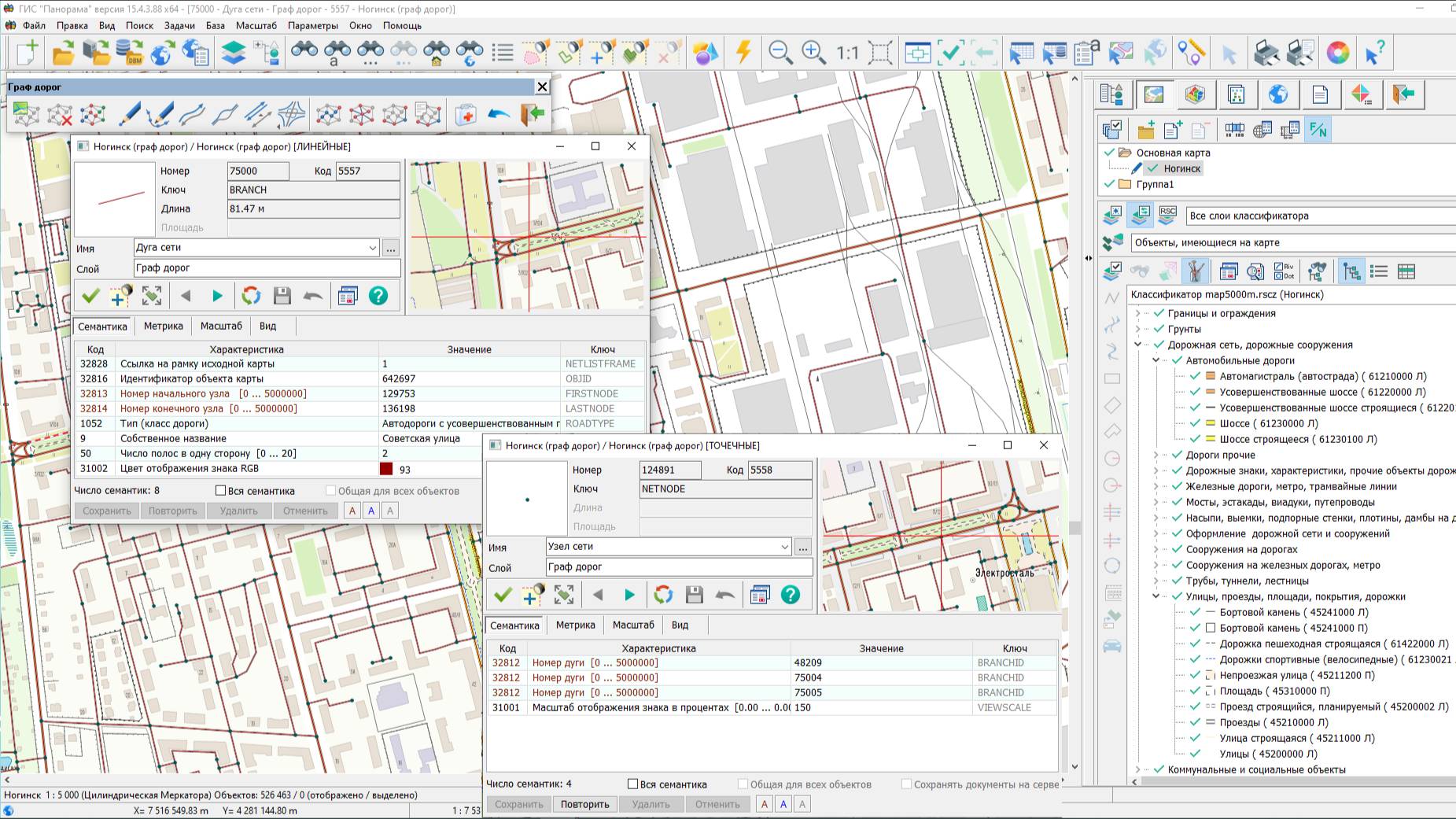Viewport: 1456px width, 819px height.
Task: Expand the 'Границы и ограждения' tree node
Action: 1137,313
